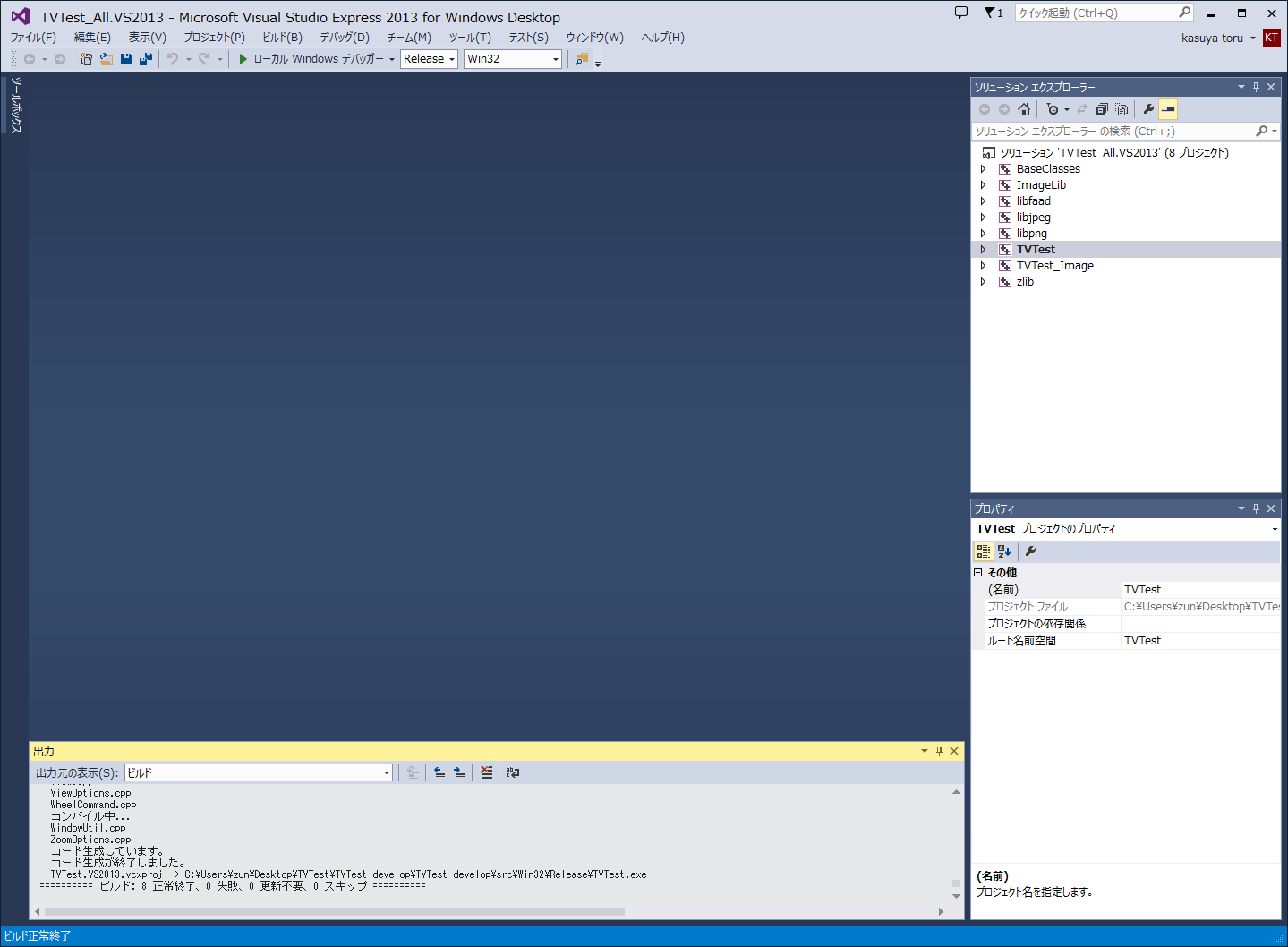
Task: Click the Redo toolbar icon
Action: click(x=204, y=59)
